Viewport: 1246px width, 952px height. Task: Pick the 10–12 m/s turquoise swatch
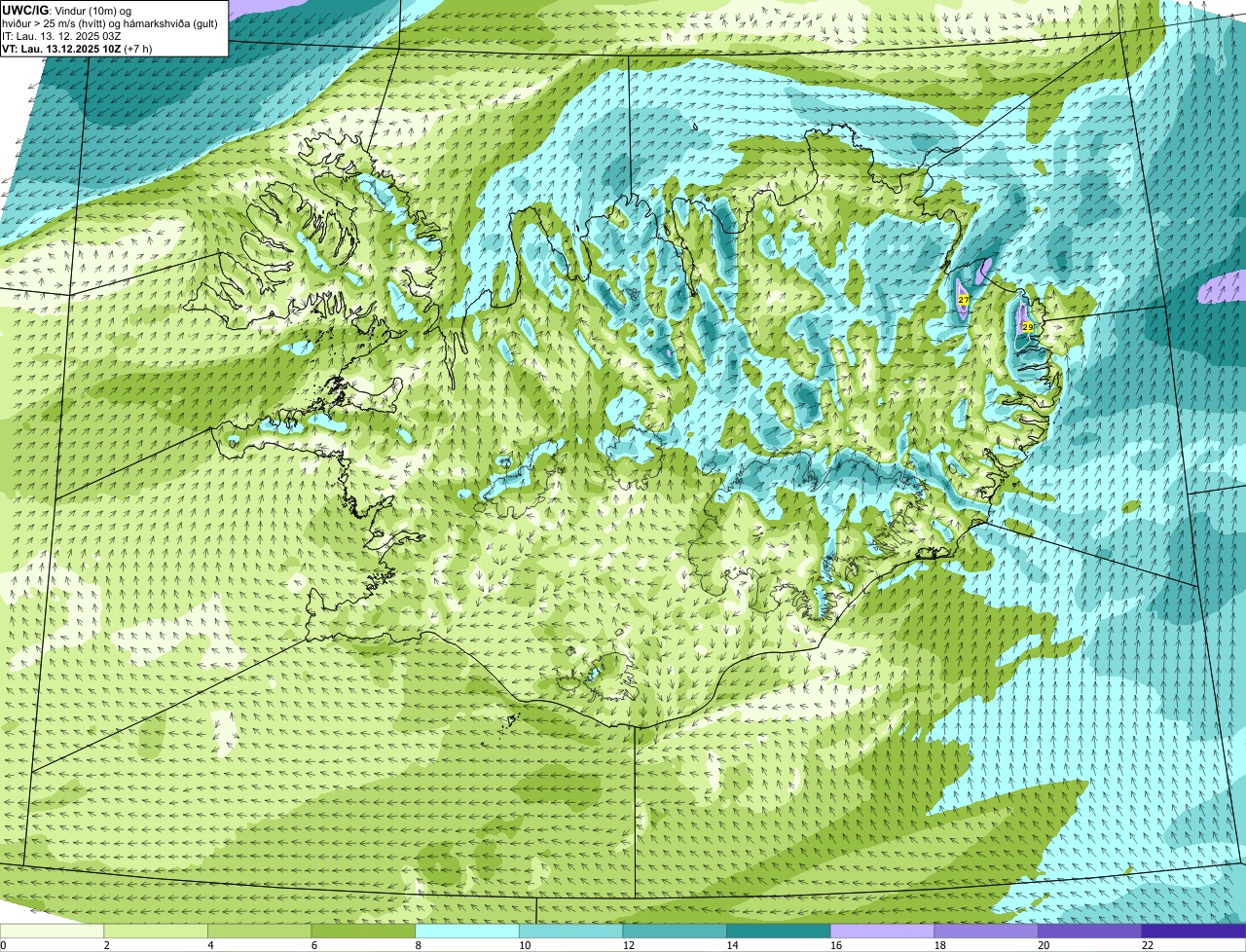point(571,931)
